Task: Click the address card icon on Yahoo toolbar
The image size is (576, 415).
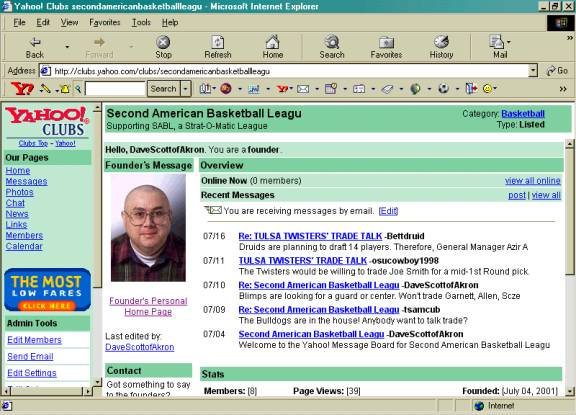Action: pos(359,89)
